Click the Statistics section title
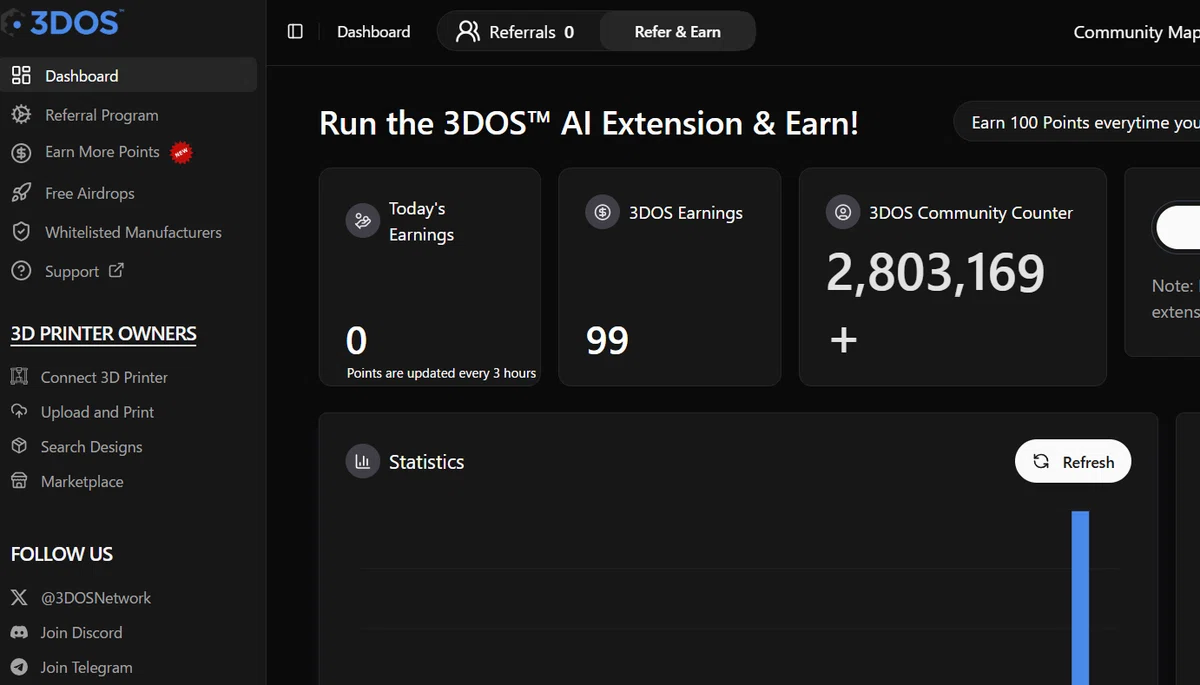The height and width of the screenshot is (685, 1200). coord(427,462)
